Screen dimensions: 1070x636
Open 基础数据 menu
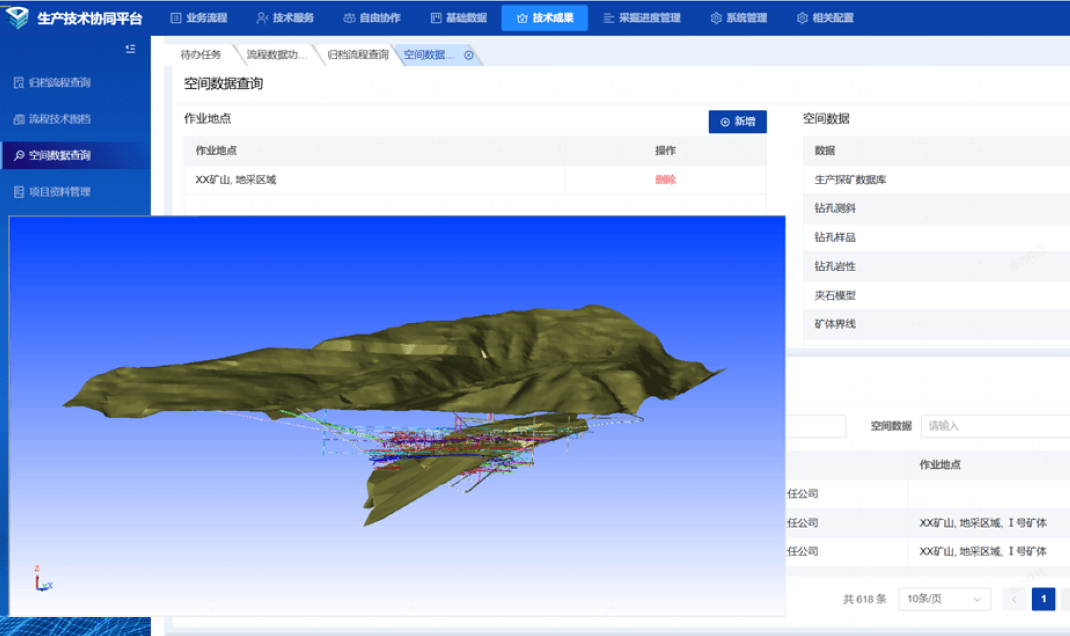(x=459, y=18)
